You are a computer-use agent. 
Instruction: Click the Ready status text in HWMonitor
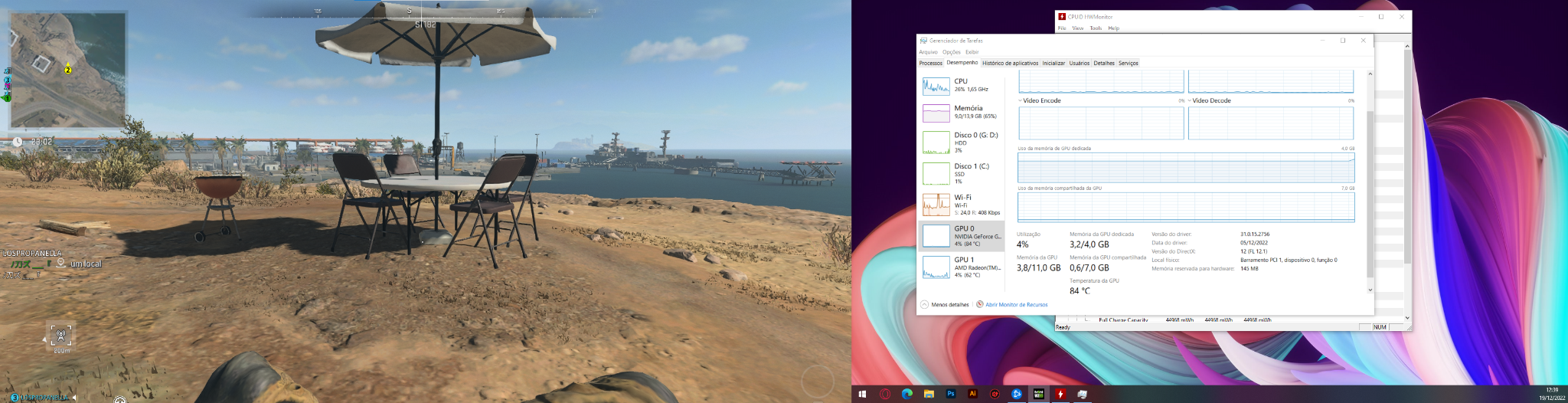(x=1063, y=327)
